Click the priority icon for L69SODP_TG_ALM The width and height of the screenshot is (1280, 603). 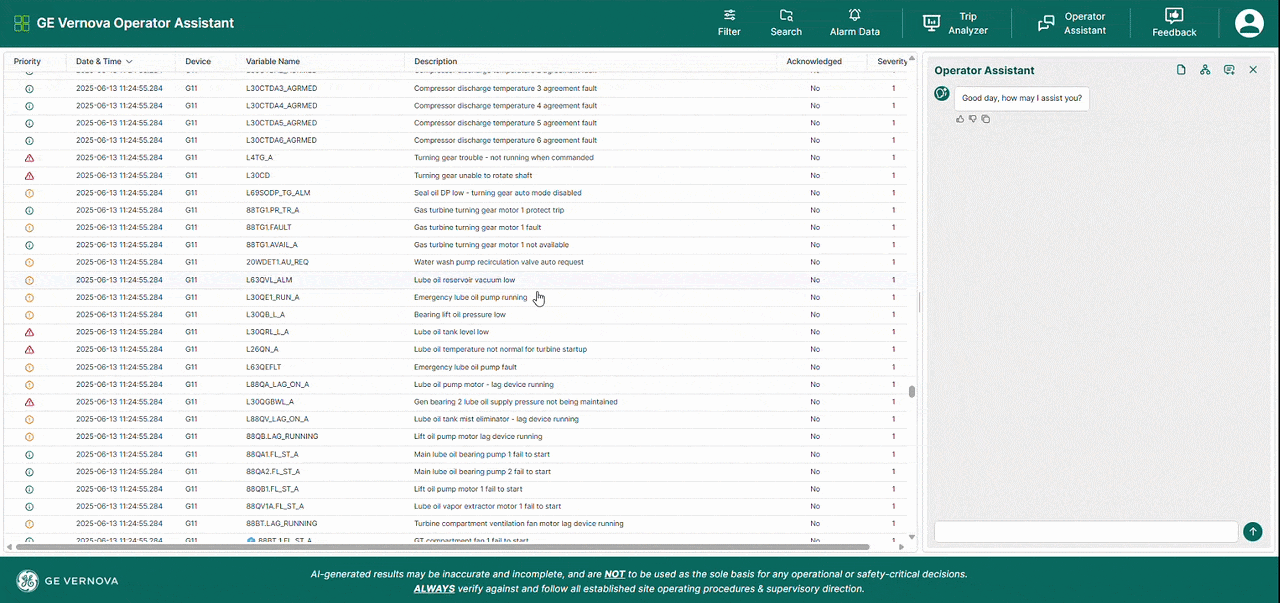click(29, 193)
